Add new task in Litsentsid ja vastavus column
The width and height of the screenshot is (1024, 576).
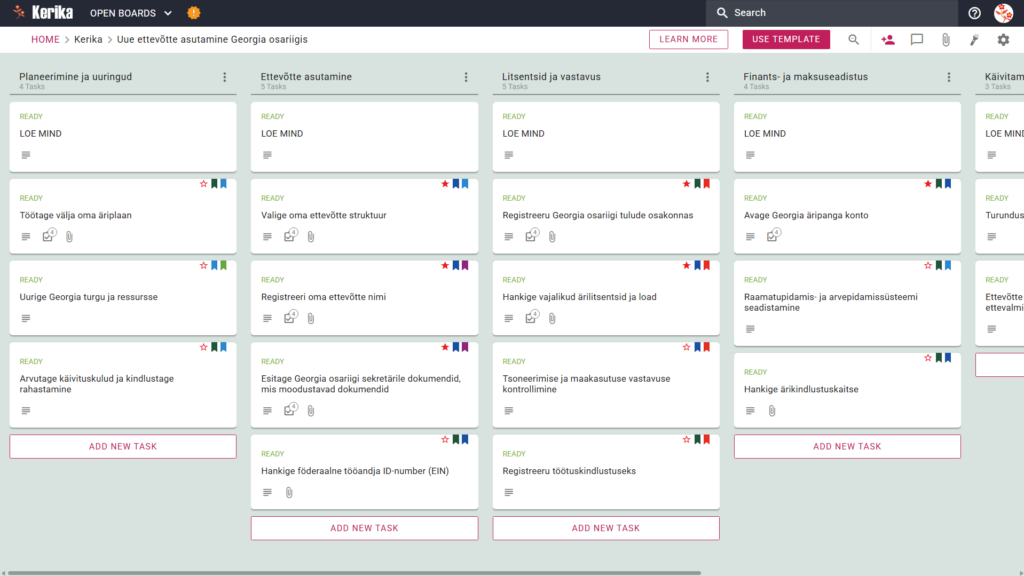coord(606,528)
